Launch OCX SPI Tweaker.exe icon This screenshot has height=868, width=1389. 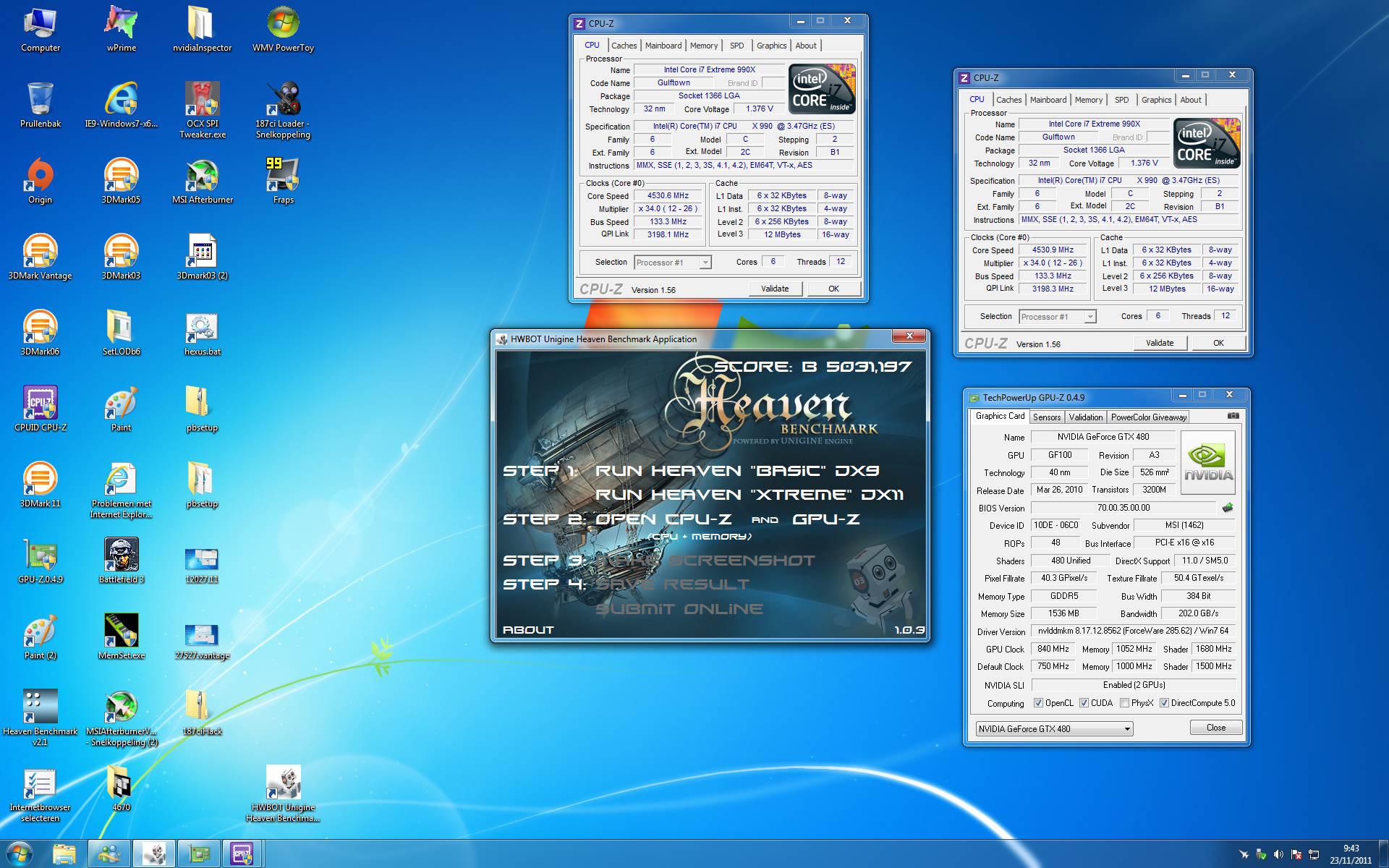[x=203, y=110]
